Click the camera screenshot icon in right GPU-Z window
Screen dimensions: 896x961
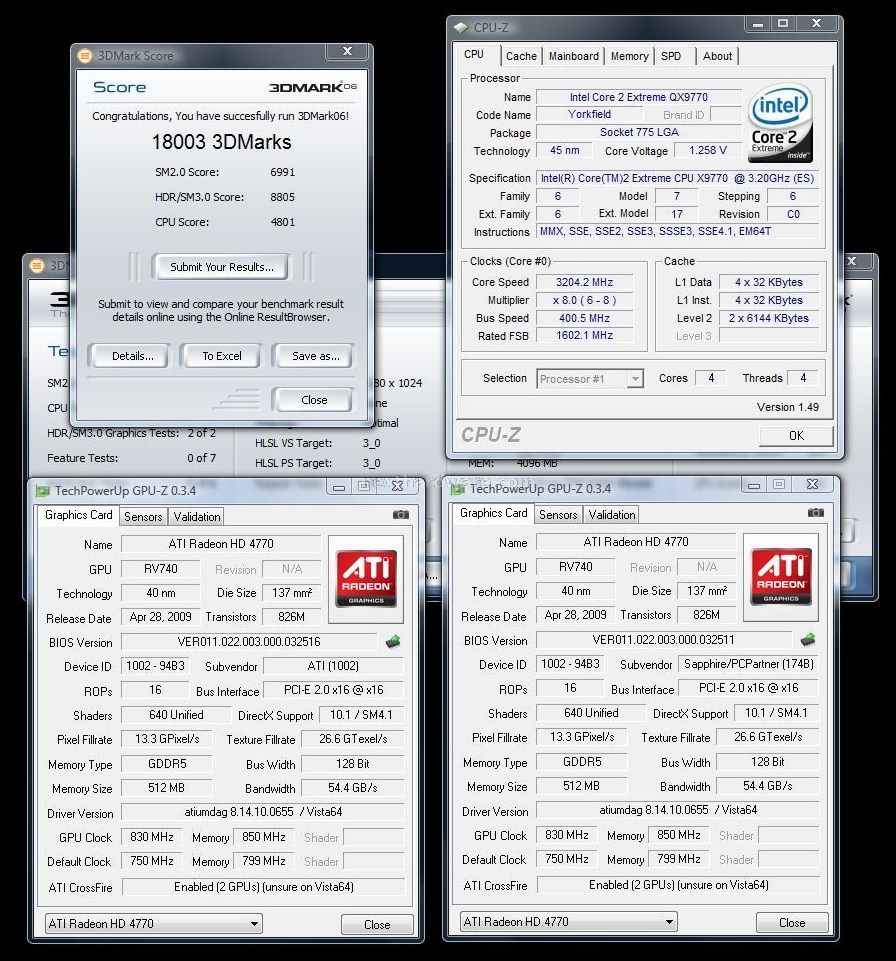[x=816, y=512]
